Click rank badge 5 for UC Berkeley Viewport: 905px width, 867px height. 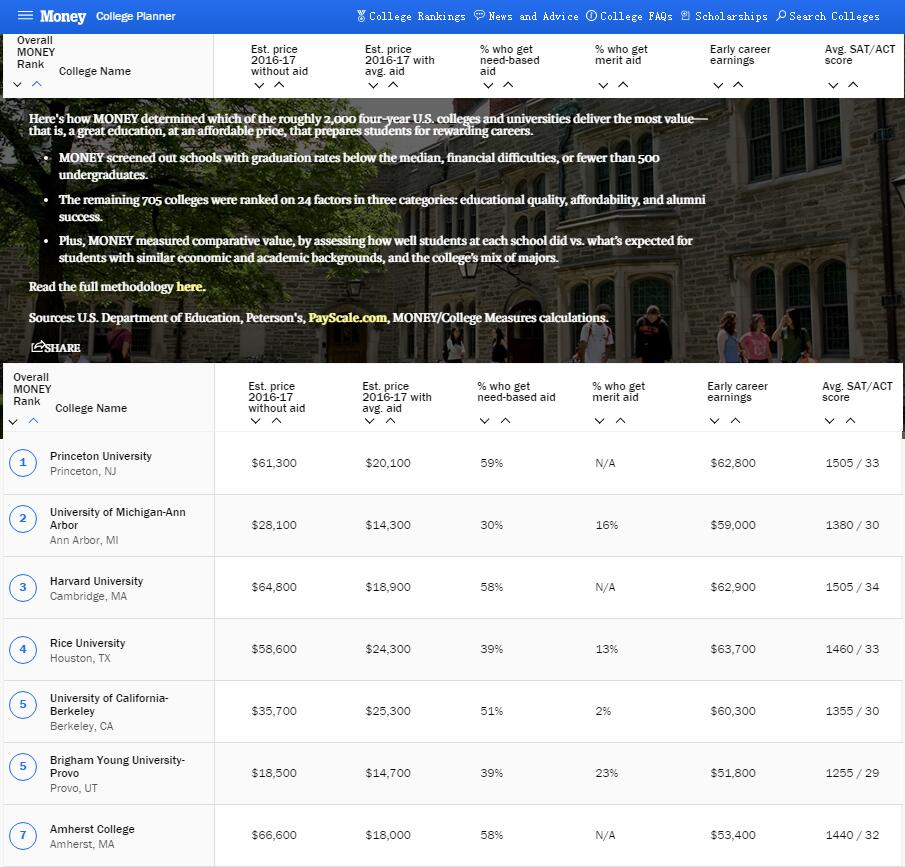tap(23, 704)
